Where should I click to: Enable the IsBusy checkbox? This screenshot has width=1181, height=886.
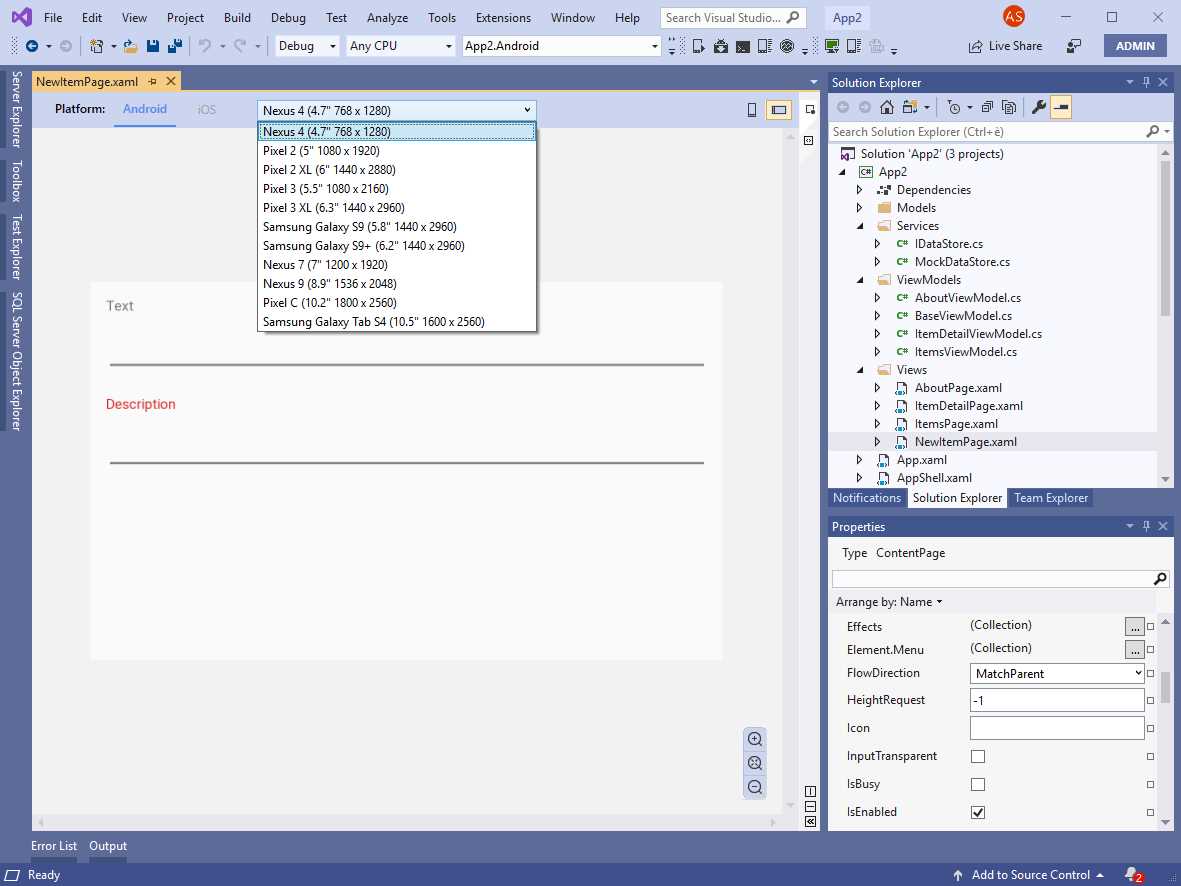point(977,784)
